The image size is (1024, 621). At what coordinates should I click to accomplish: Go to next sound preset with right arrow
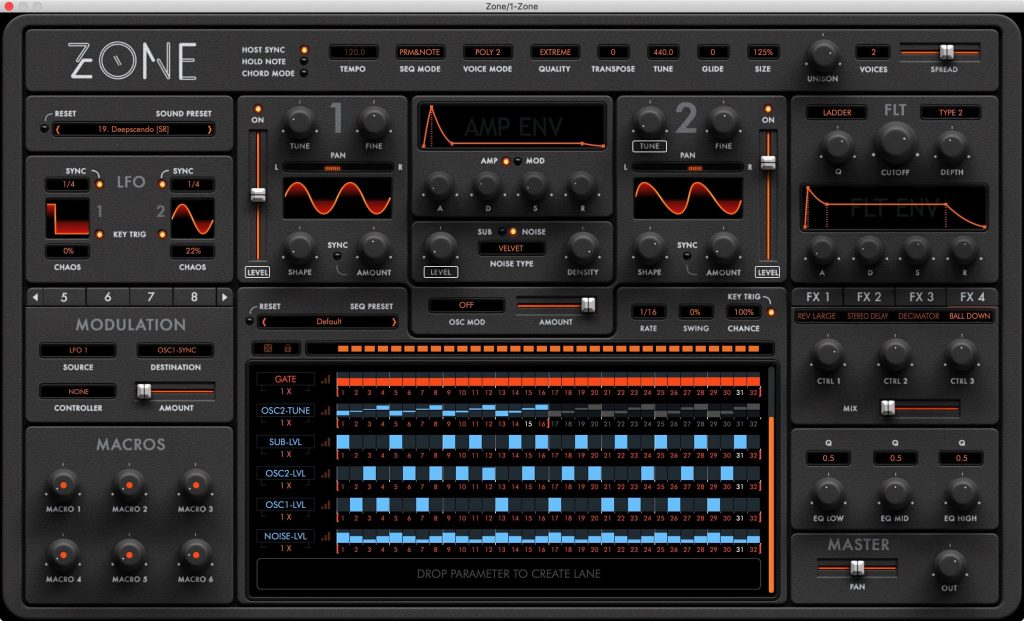click(209, 129)
